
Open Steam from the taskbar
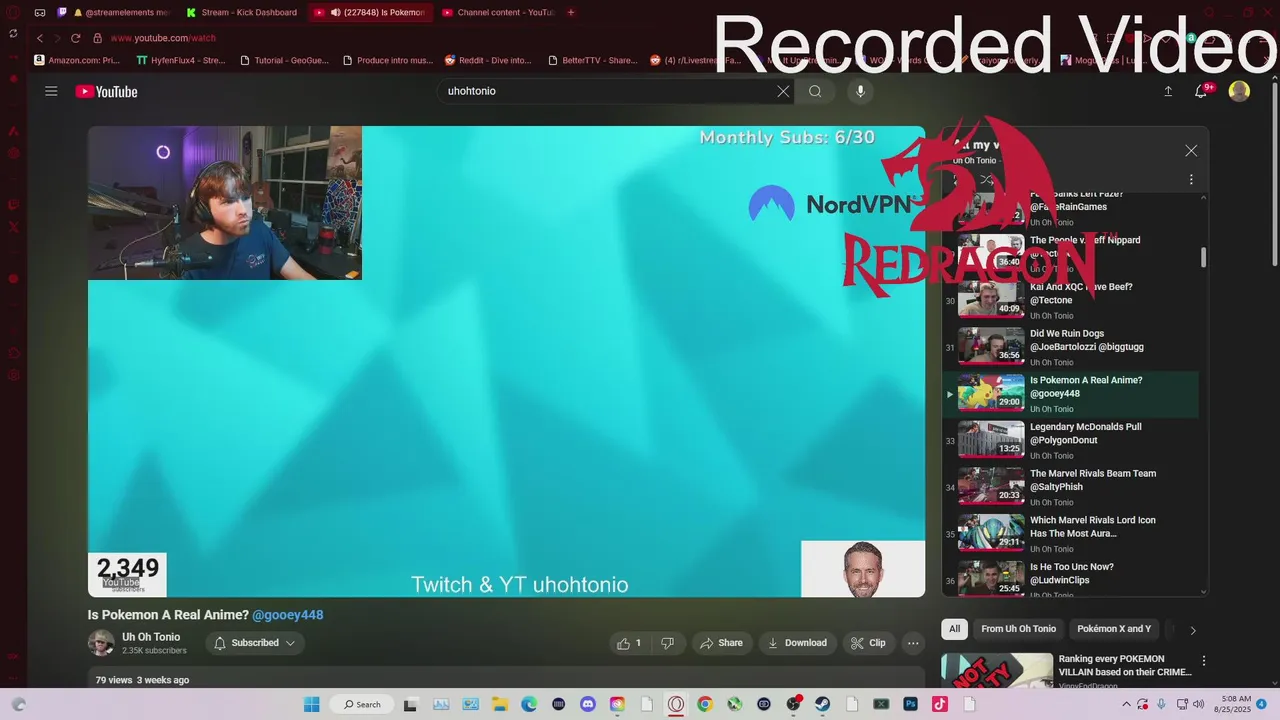823,704
